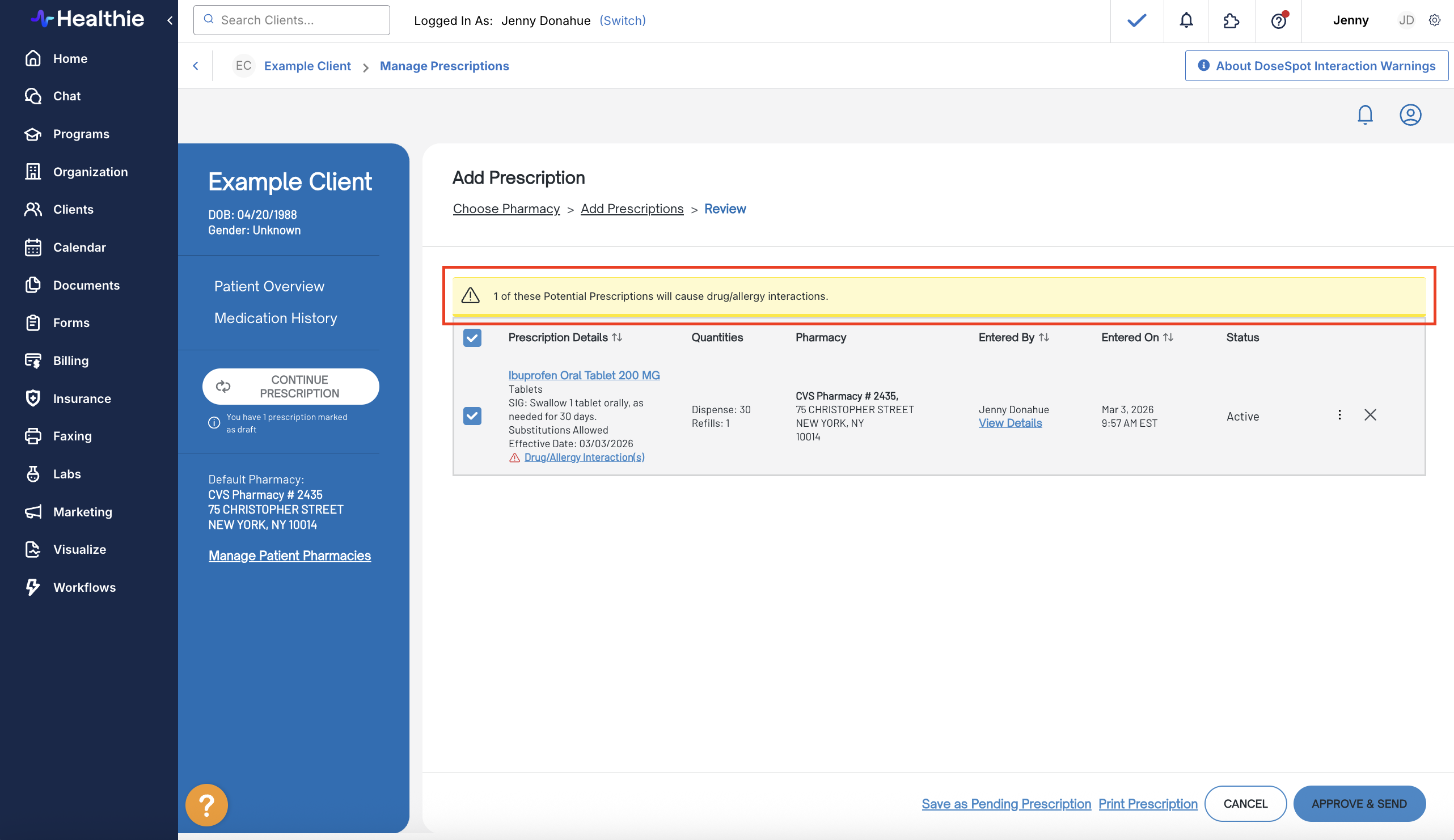Click the puzzle piece integrations icon

1231,21
